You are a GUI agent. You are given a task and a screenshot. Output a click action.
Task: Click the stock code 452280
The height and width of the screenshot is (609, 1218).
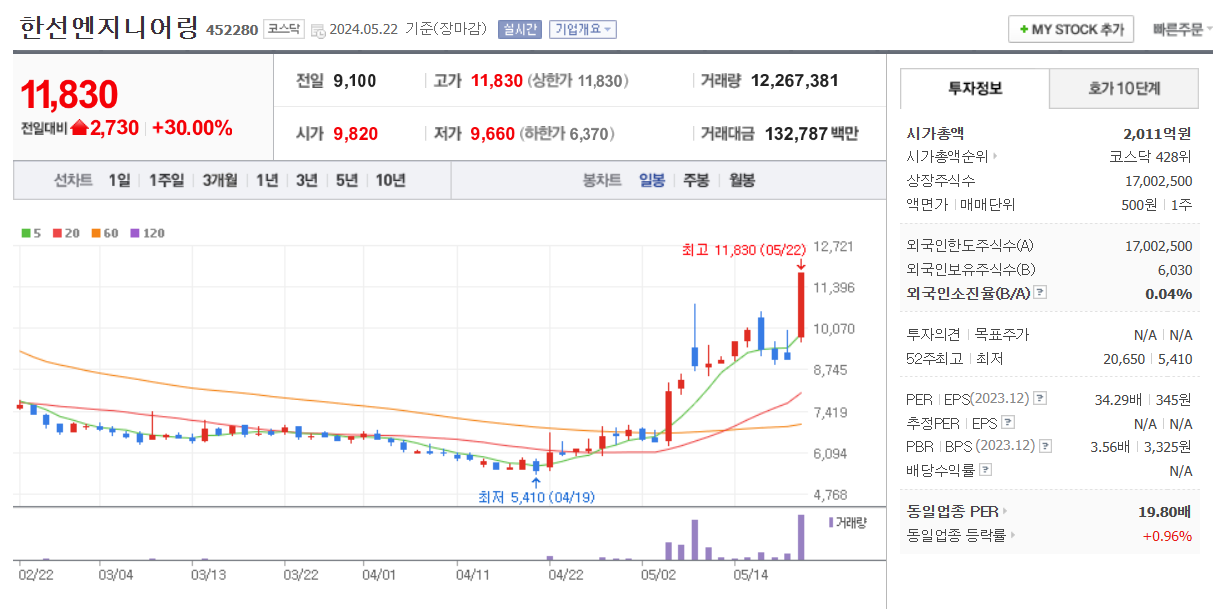231,30
